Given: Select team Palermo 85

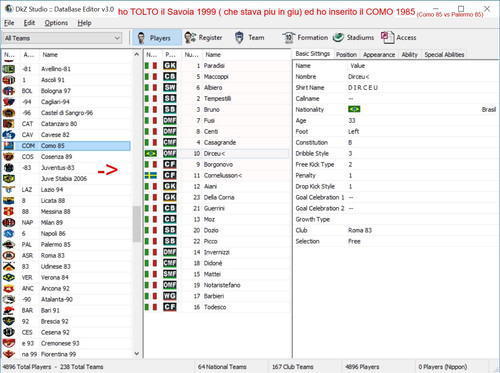Looking at the screenshot, I should tap(67, 245).
